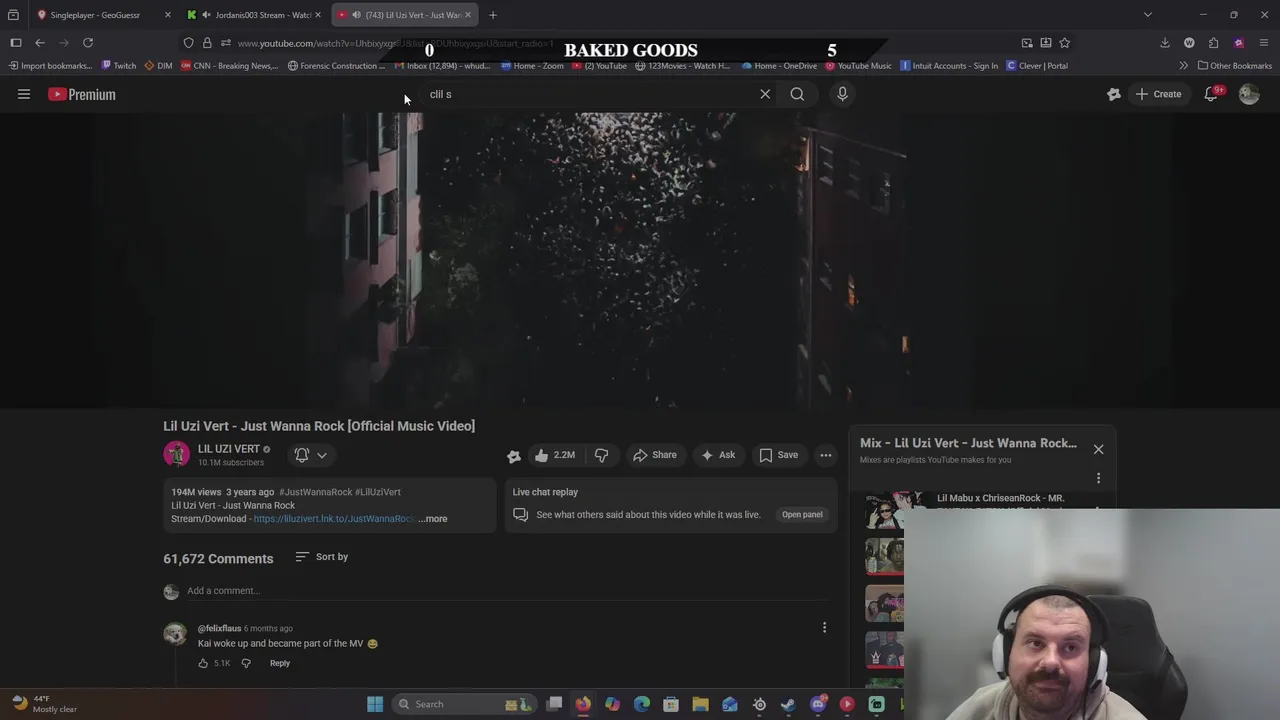The width and height of the screenshot is (1280, 720).
Task: Like the comment by @felixflaus
Action: 203,663
